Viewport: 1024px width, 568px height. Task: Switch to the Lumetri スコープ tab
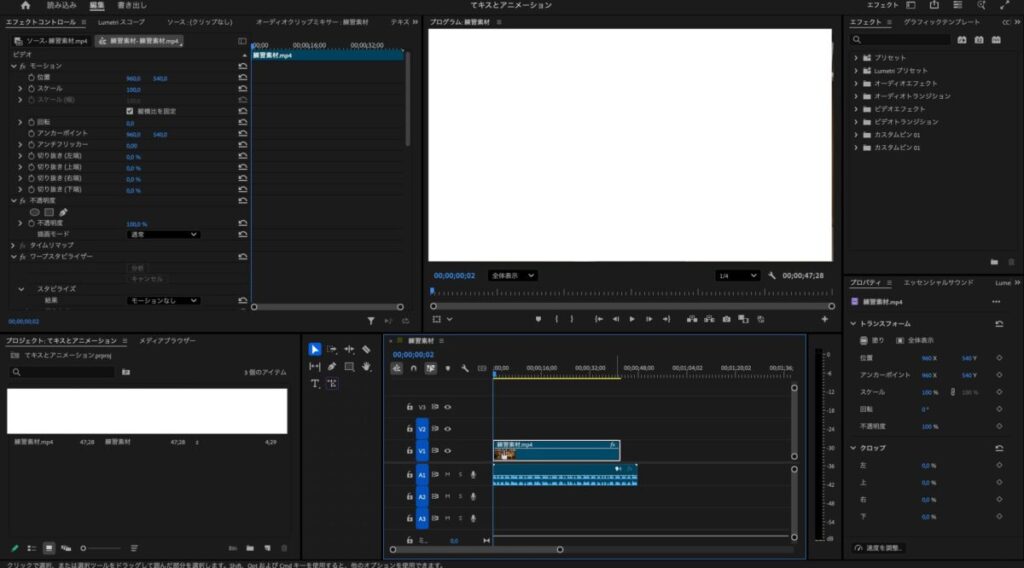tap(121, 21)
